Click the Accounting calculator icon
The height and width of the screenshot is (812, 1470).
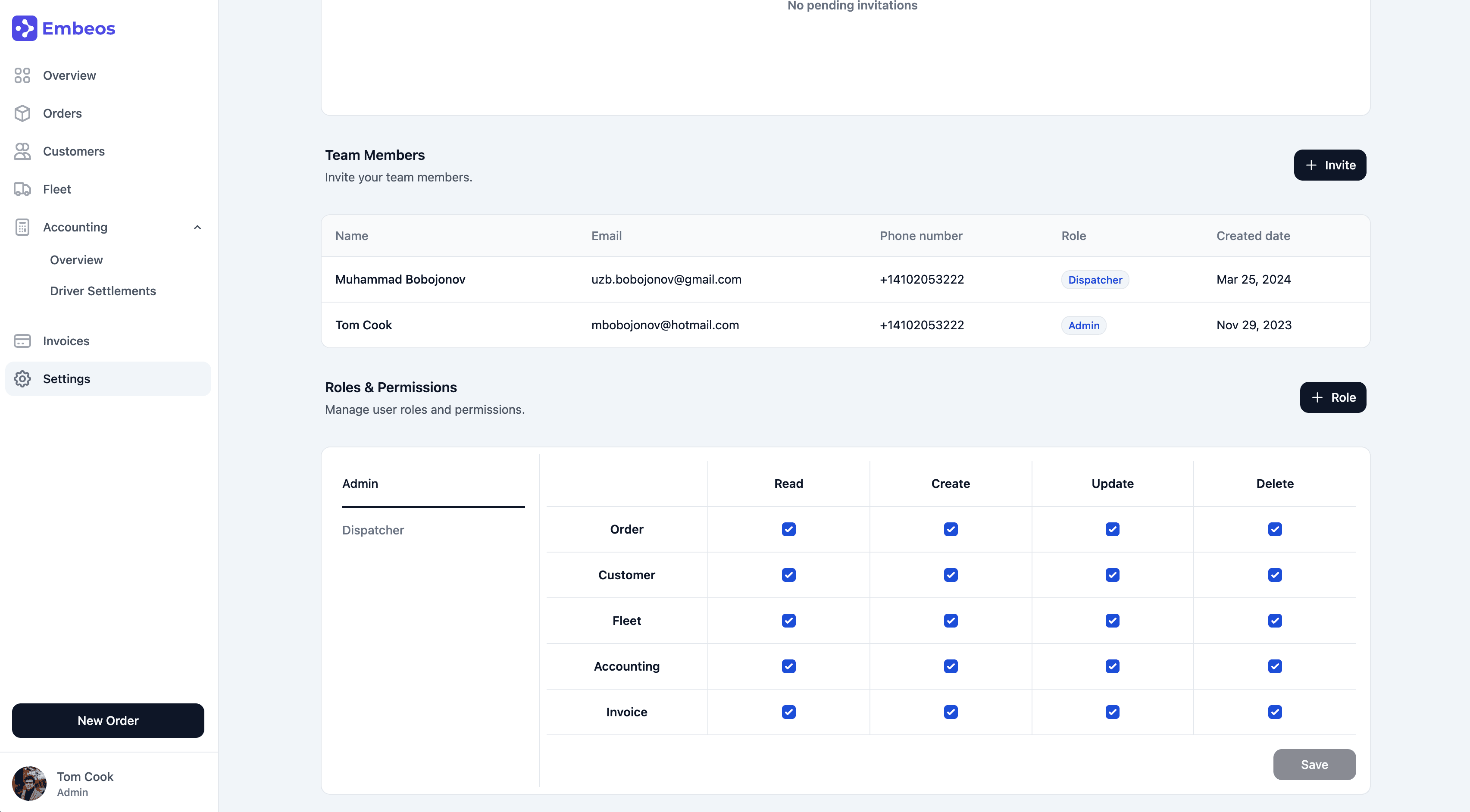click(x=22, y=227)
